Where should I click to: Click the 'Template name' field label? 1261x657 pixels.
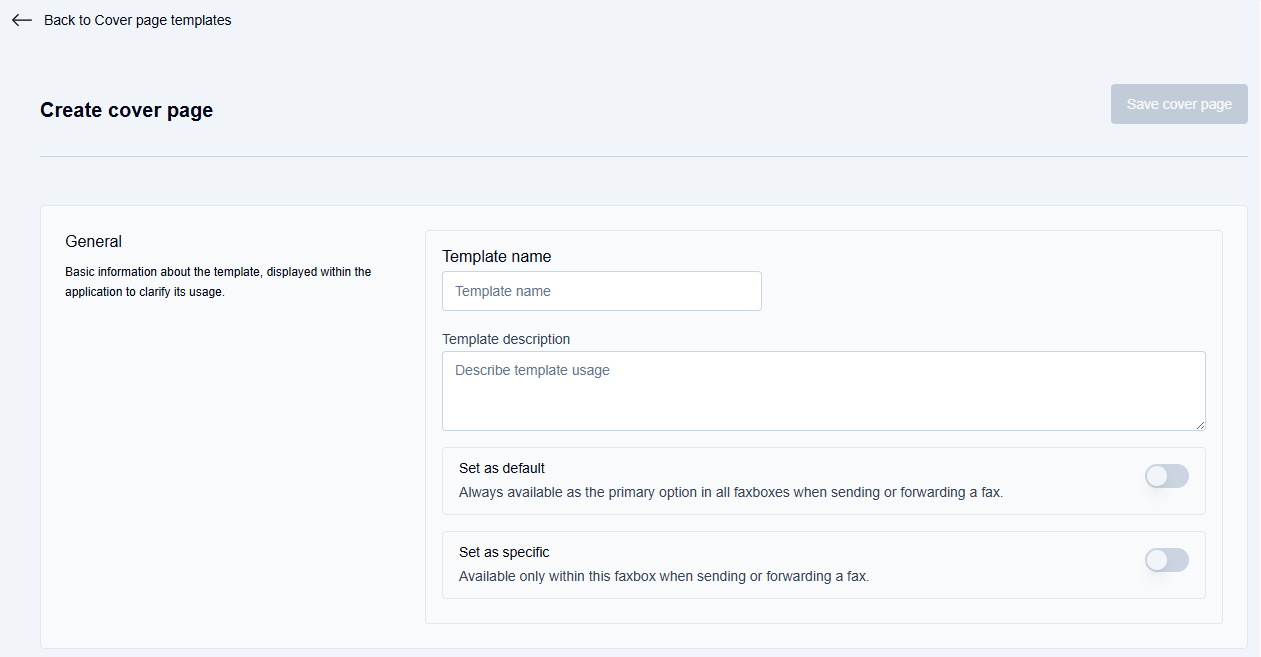tap(496, 257)
